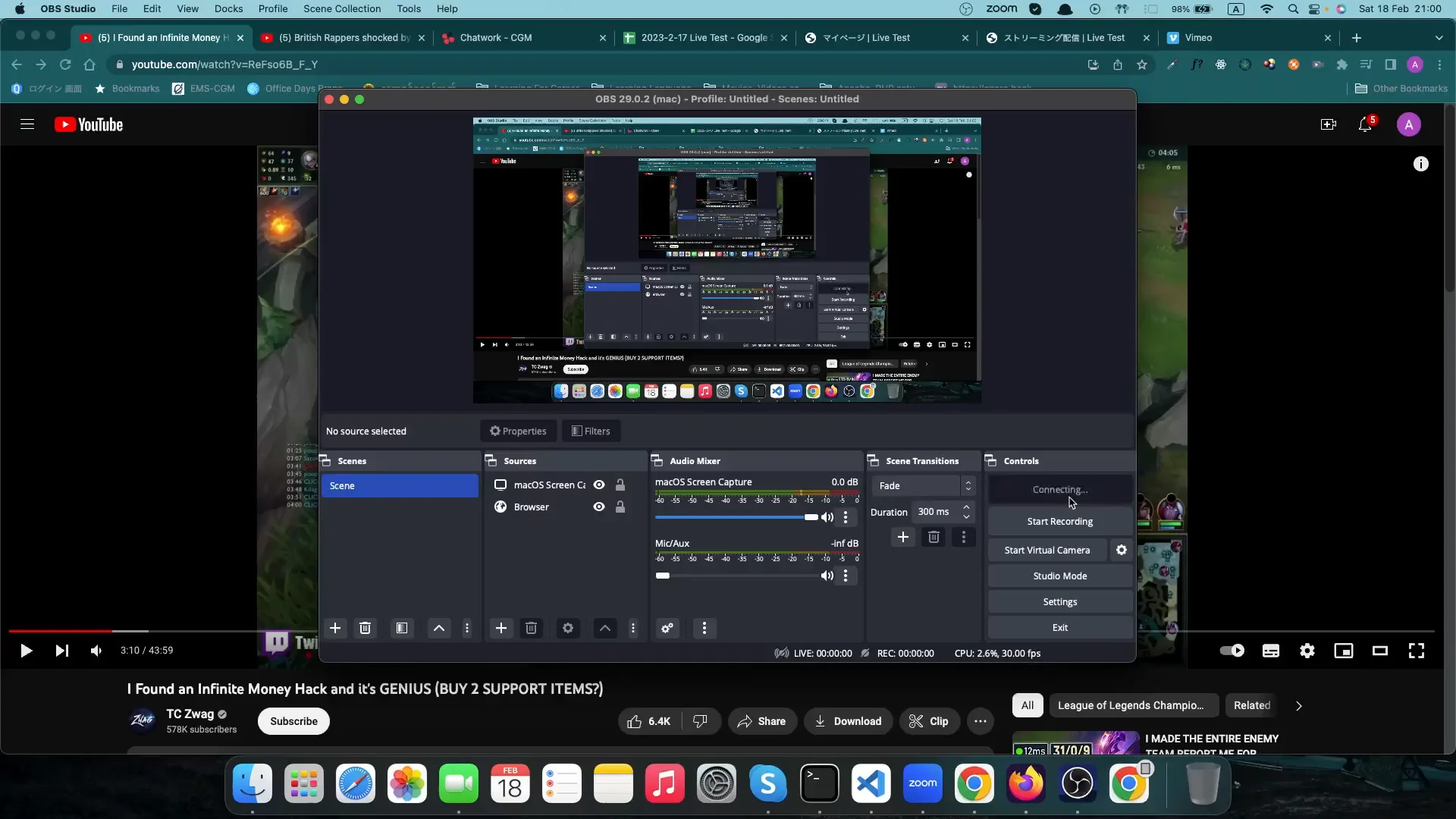Move scene up with Scenes arrow icon
Image resolution: width=1456 pixels, height=819 pixels.
(x=439, y=628)
